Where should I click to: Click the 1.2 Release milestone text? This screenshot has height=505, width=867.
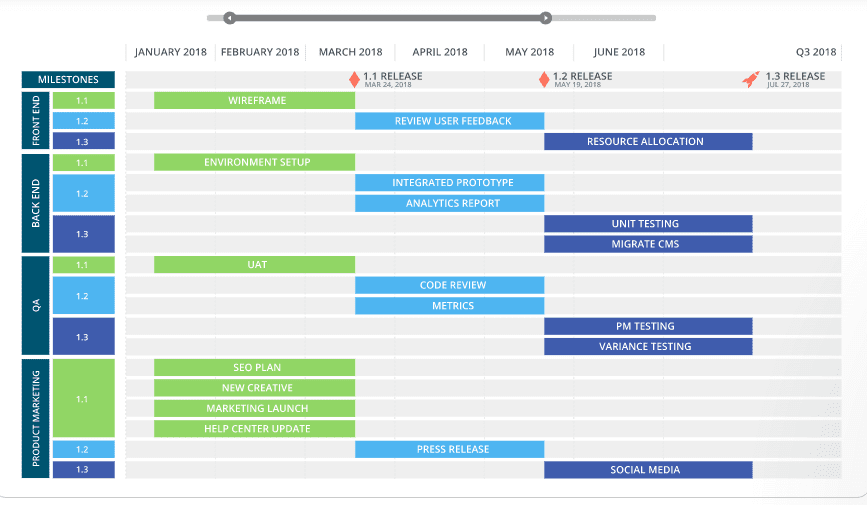(x=583, y=76)
